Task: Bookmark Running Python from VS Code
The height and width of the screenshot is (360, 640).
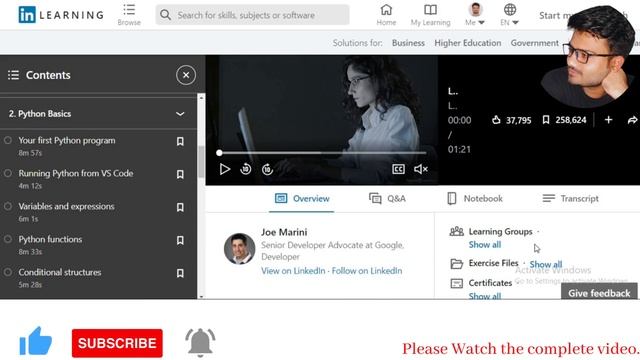Action: tap(180, 174)
